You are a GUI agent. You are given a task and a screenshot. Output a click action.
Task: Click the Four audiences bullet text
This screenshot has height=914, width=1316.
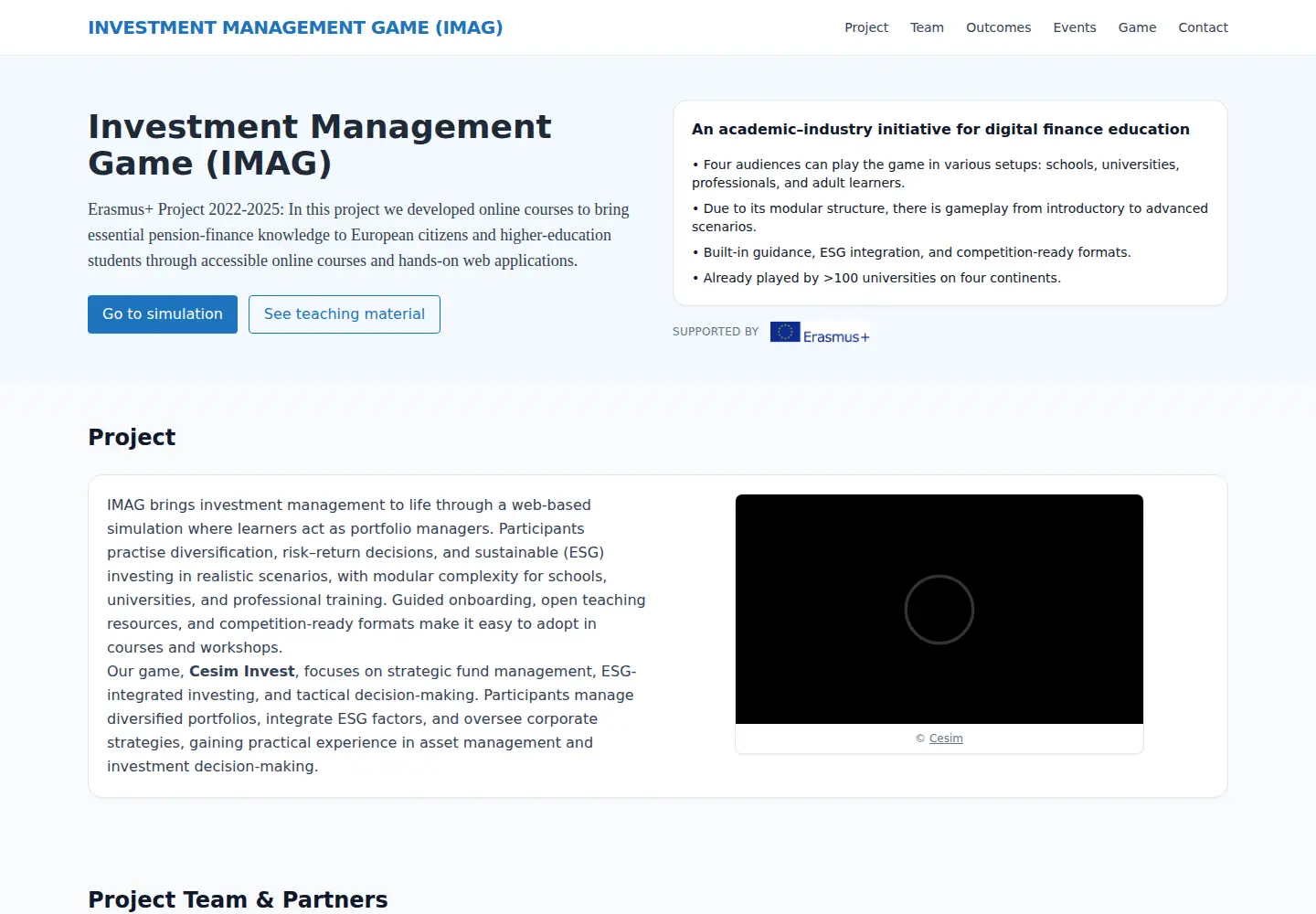(x=936, y=174)
